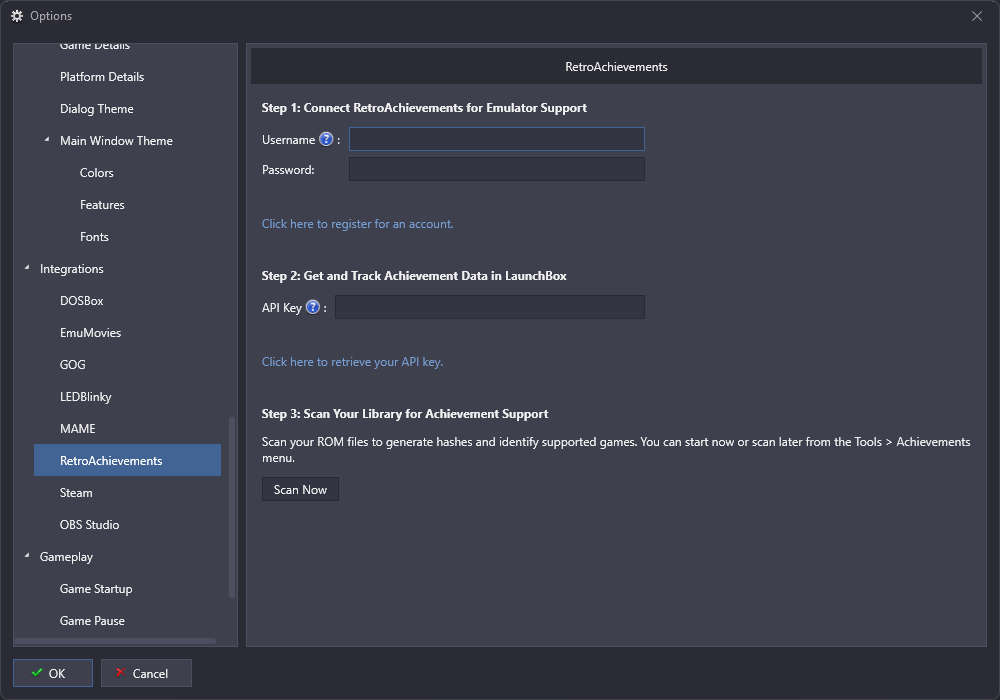Select Main Window Theme in the tree

tap(116, 141)
